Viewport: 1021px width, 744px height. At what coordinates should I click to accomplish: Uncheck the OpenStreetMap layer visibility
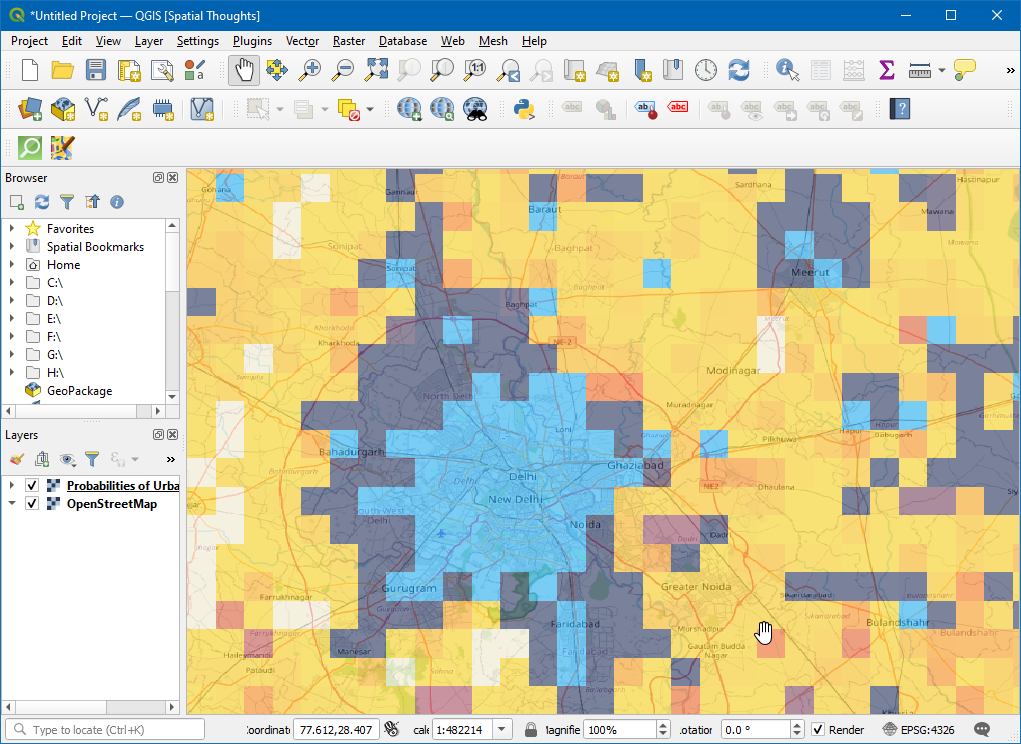click(x=32, y=504)
